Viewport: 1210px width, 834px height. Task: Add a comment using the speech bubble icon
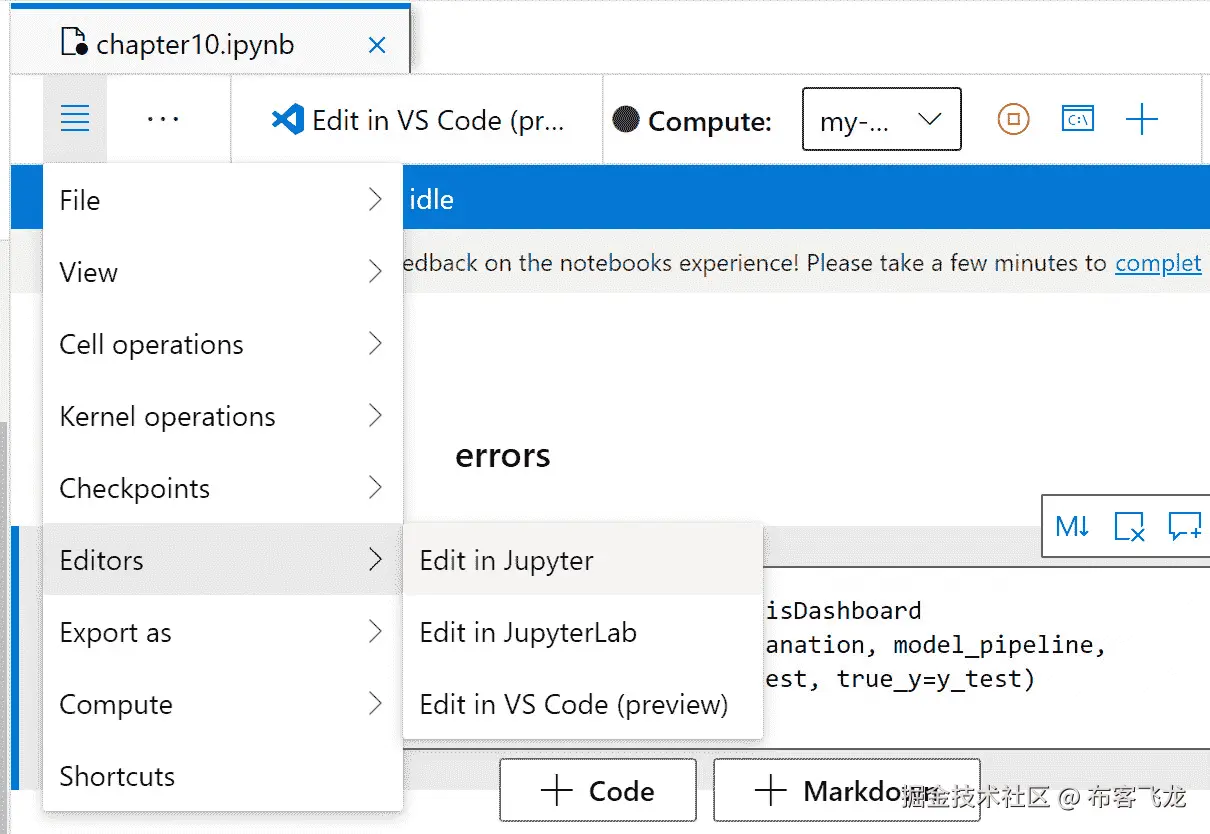point(1185,526)
